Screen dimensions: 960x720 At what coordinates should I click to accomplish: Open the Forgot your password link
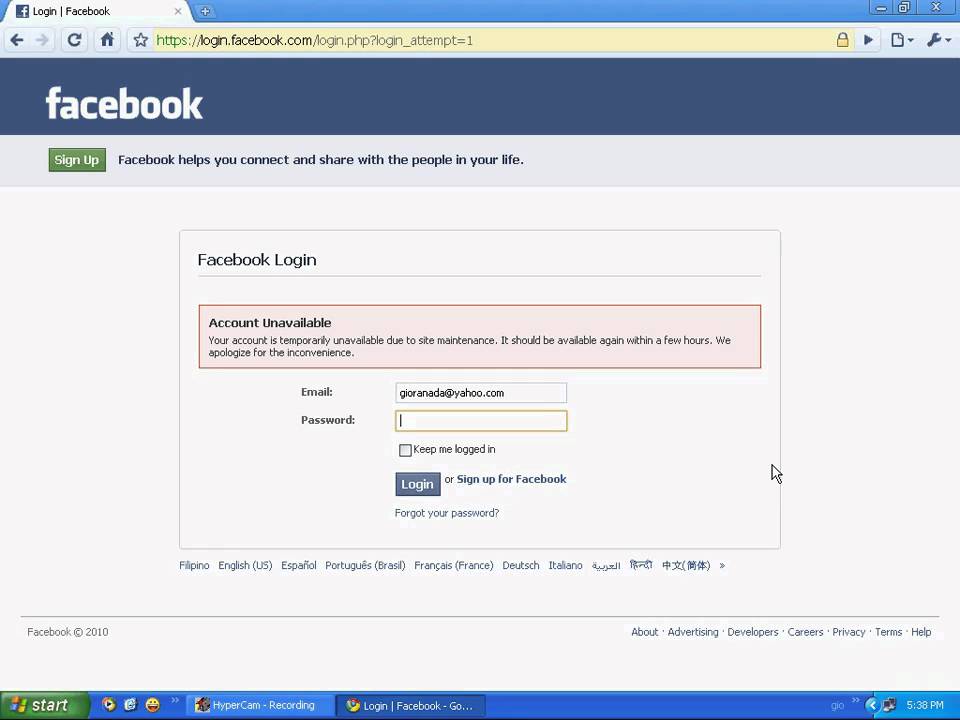tap(447, 513)
